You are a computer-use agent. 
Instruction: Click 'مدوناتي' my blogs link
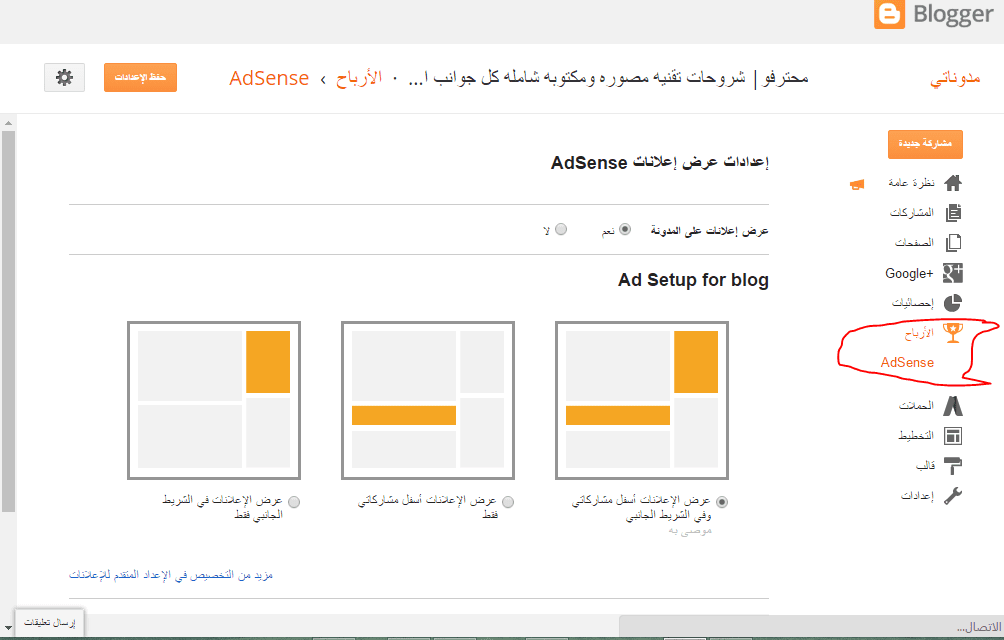(955, 78)
